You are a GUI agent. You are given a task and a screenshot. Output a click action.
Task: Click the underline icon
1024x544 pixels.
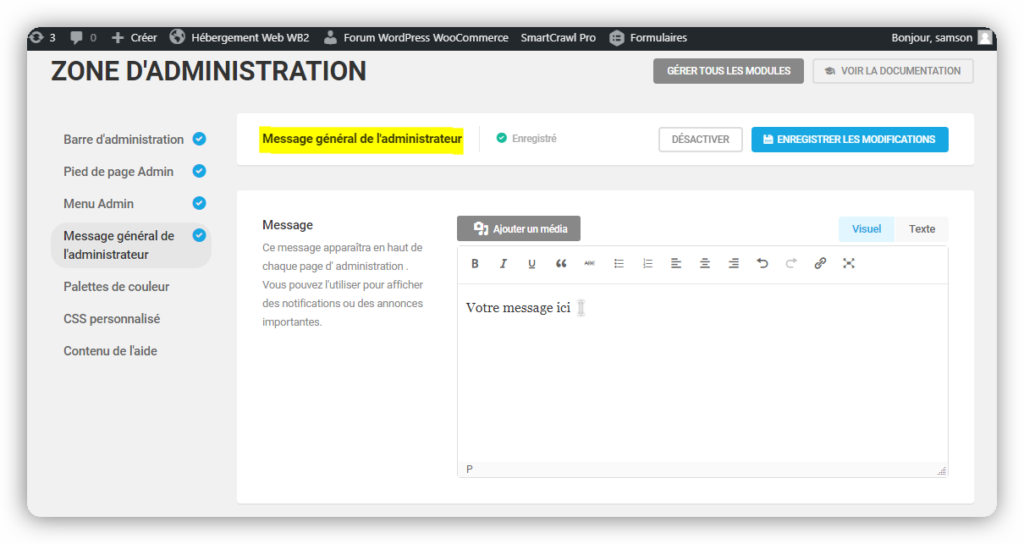pos(532,264)
